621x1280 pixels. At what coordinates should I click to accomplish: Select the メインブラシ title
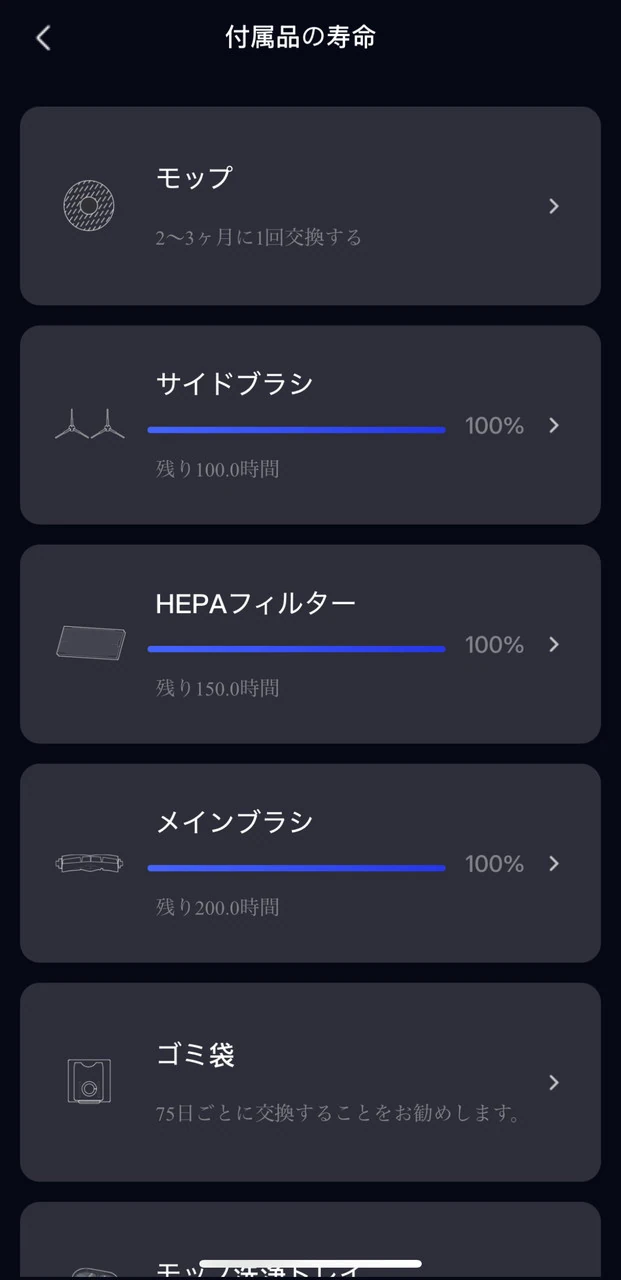coord(234,822)
